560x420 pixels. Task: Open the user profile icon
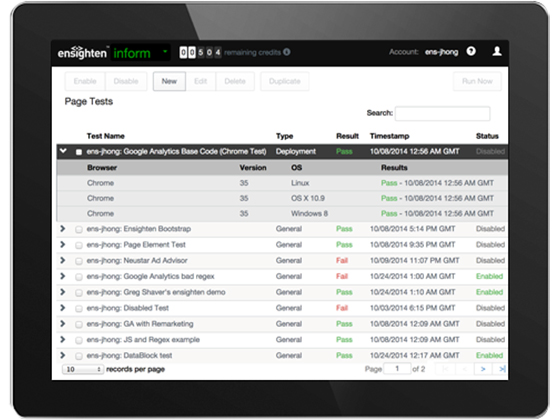click(497, 51)
